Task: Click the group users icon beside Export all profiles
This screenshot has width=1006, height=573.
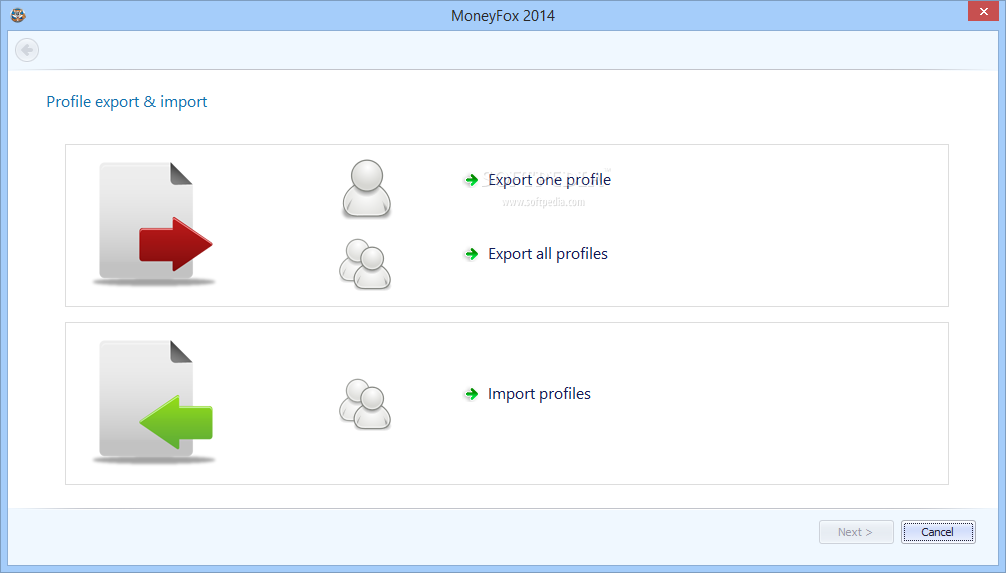Action: (364, 264)
